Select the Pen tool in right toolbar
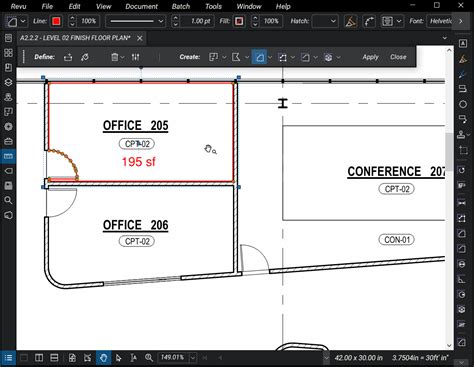This screenshot has width=474, height=367. click(463, 74)
